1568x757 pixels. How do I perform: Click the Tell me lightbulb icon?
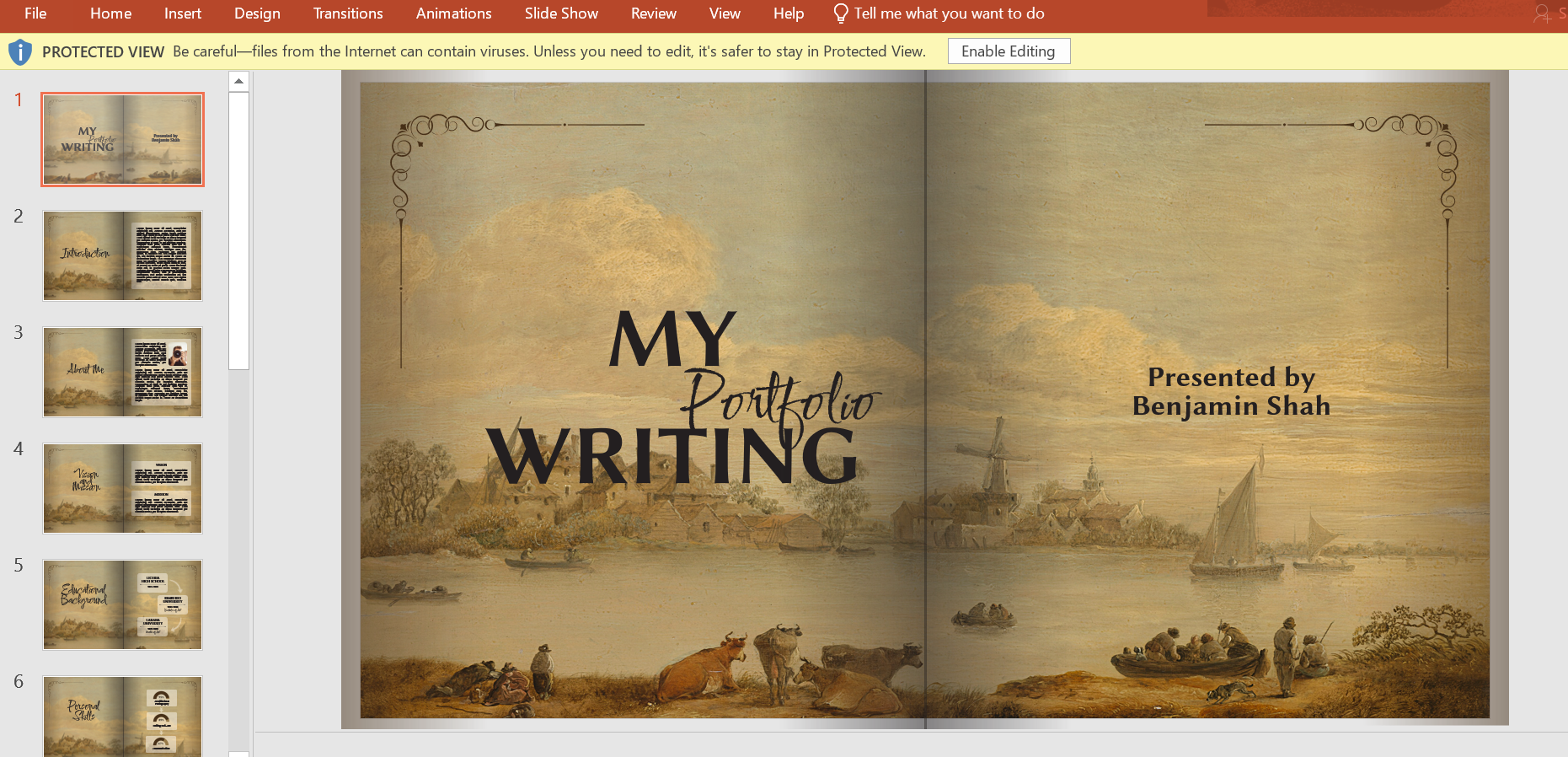(840, 13)
